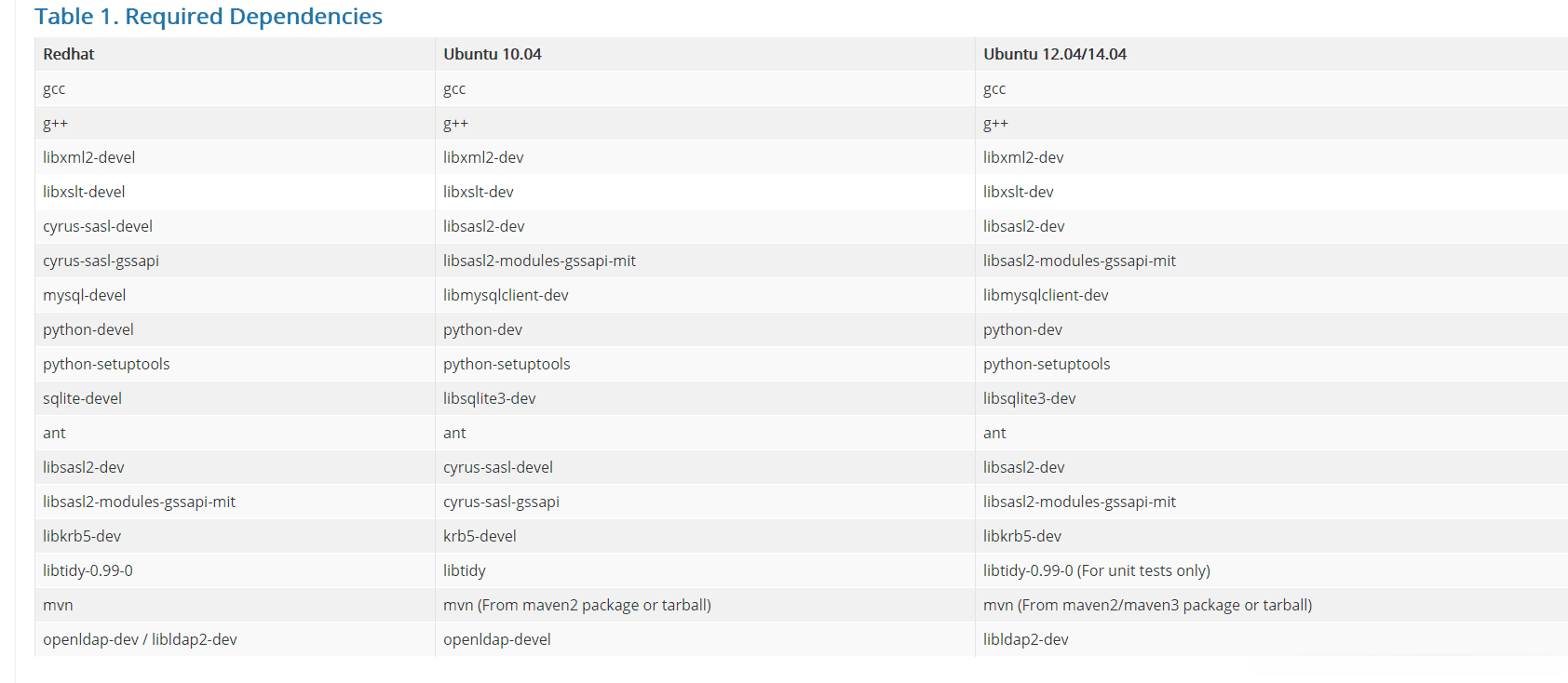Screen dimensions: 1568x683
Task: Click the plain "libtidy" cell
Action: (464, 570)
